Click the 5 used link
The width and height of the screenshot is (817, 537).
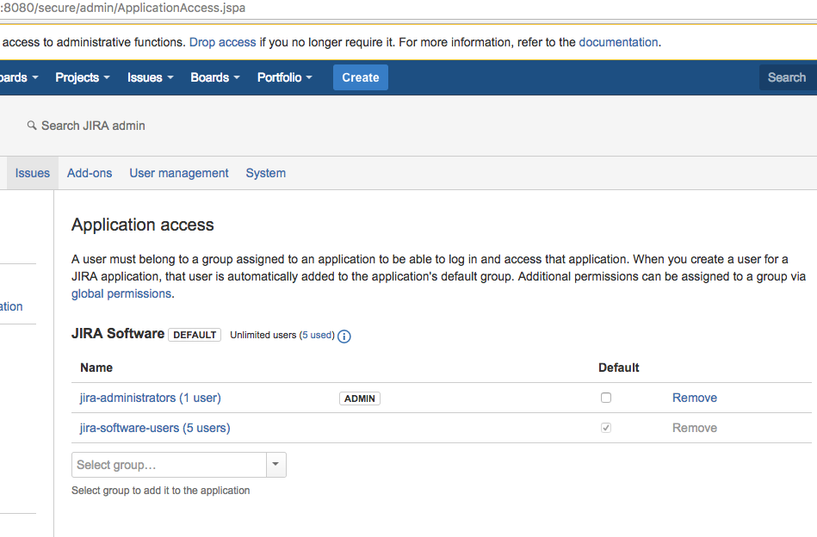[x=317, y=335]
